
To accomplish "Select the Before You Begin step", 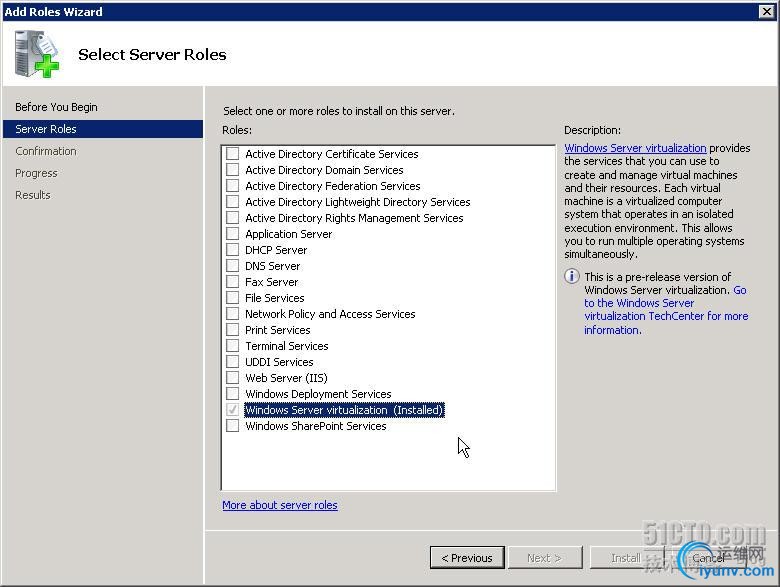I will point(56,107).
